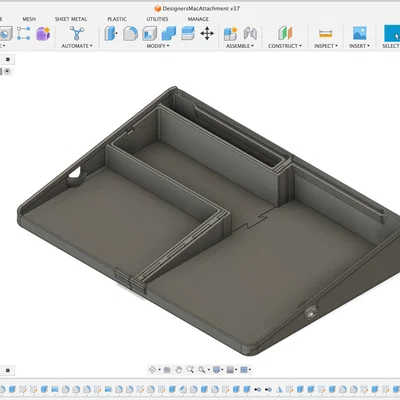Click the dashed-rectangle sketch icon in toolbar
The width and height of the screenshot is (400, 400).
point(23,34)
